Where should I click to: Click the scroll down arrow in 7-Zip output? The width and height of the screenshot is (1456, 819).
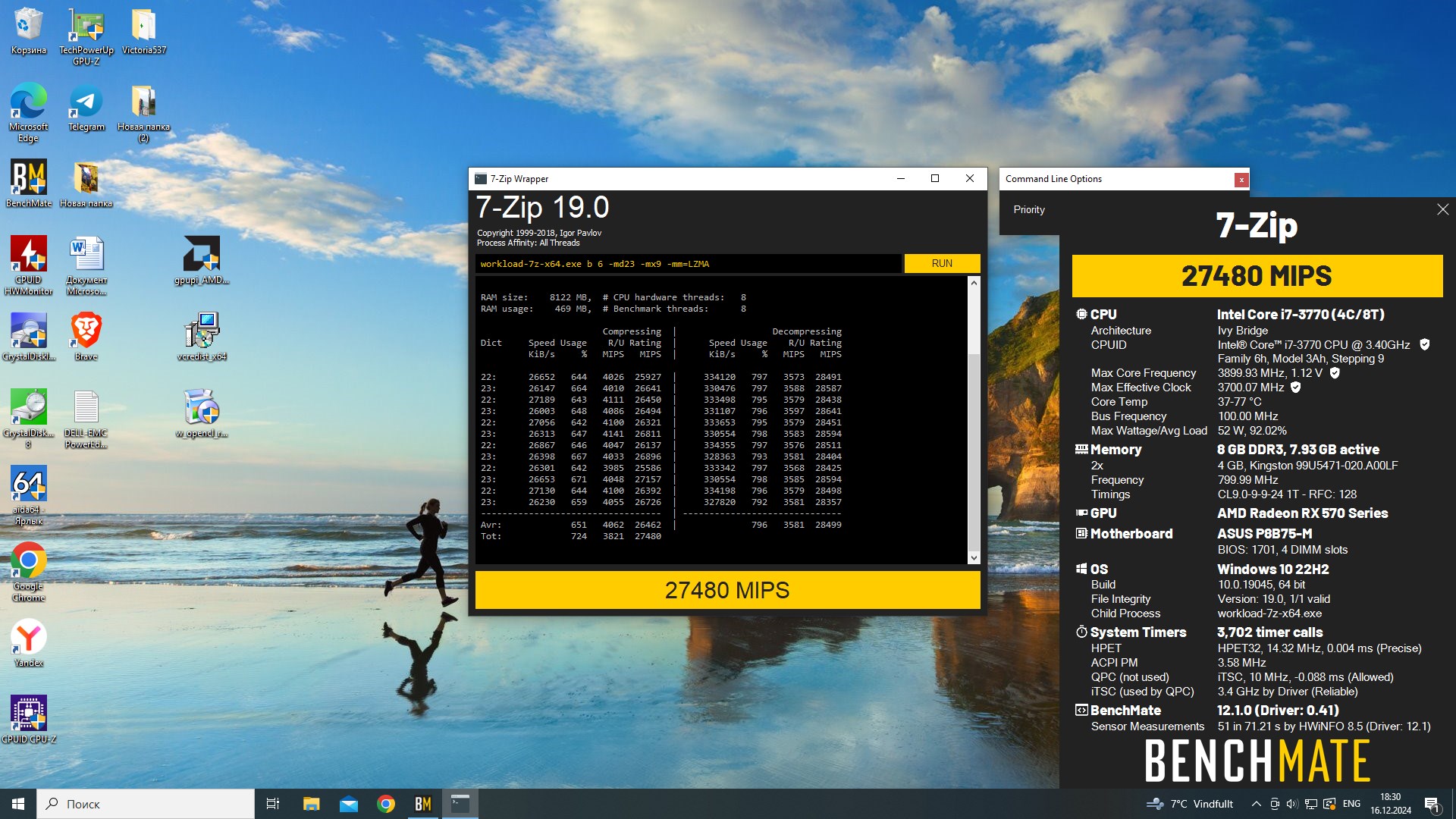click(x=974, y=558)
